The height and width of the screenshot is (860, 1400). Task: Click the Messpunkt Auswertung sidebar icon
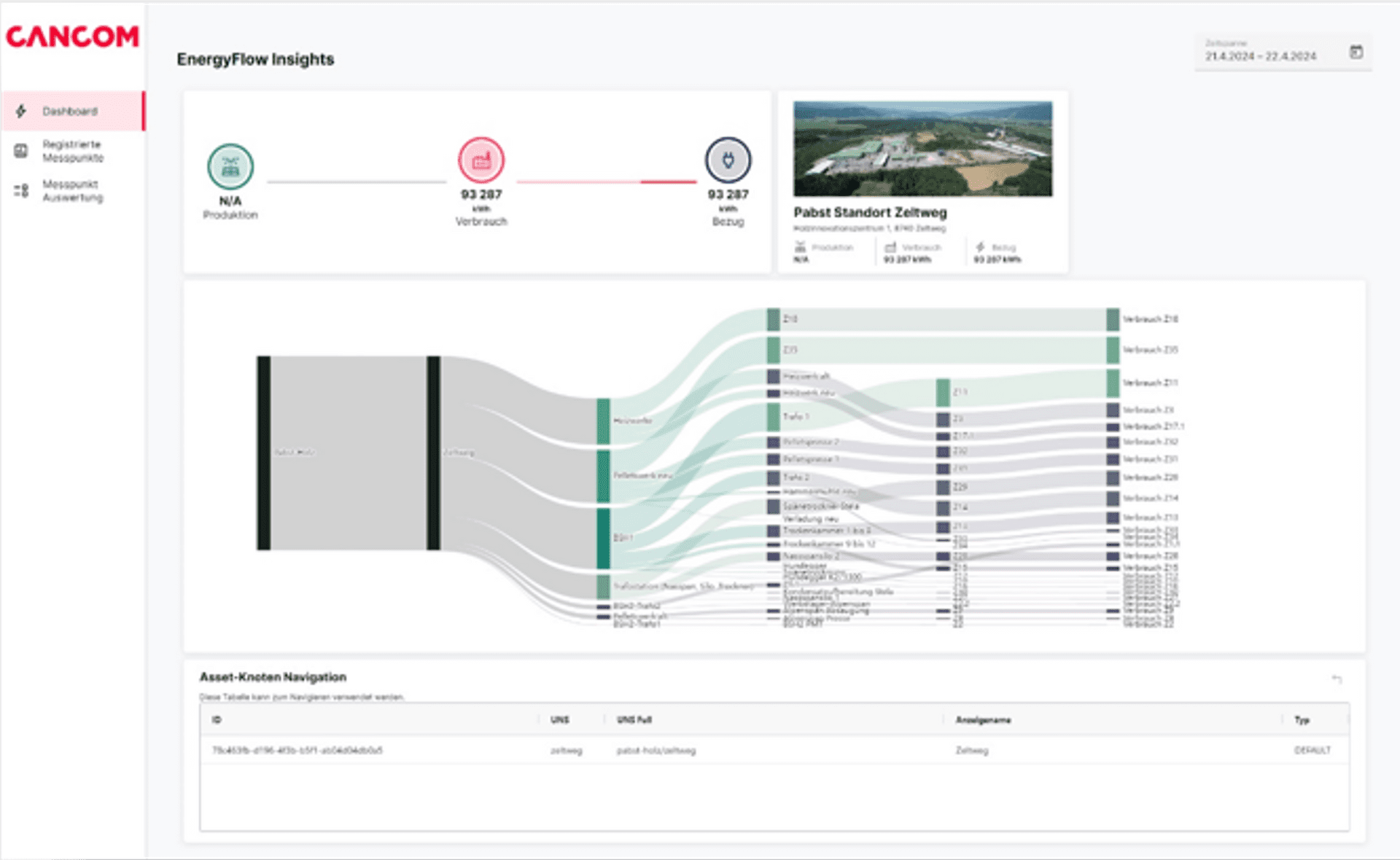21,191
